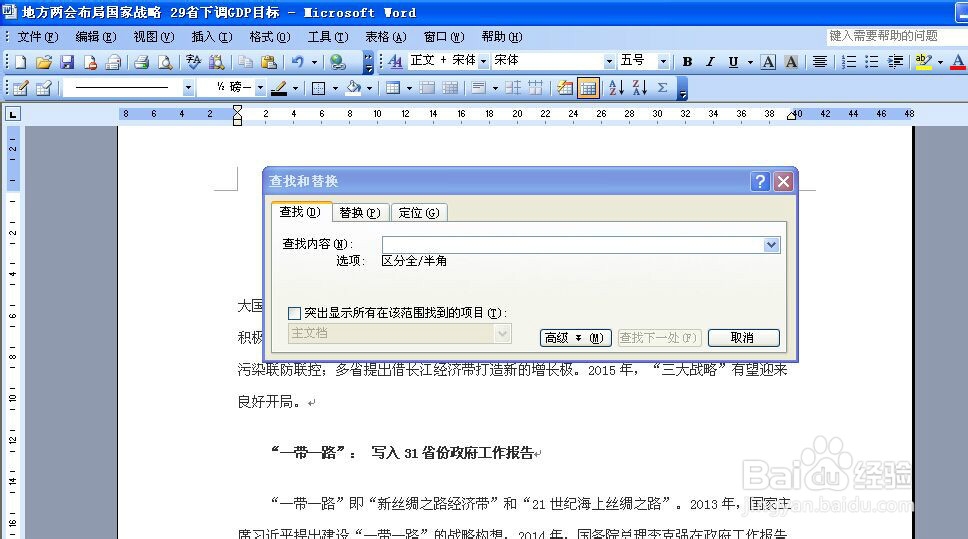Undo the last action

pos(298,62)
